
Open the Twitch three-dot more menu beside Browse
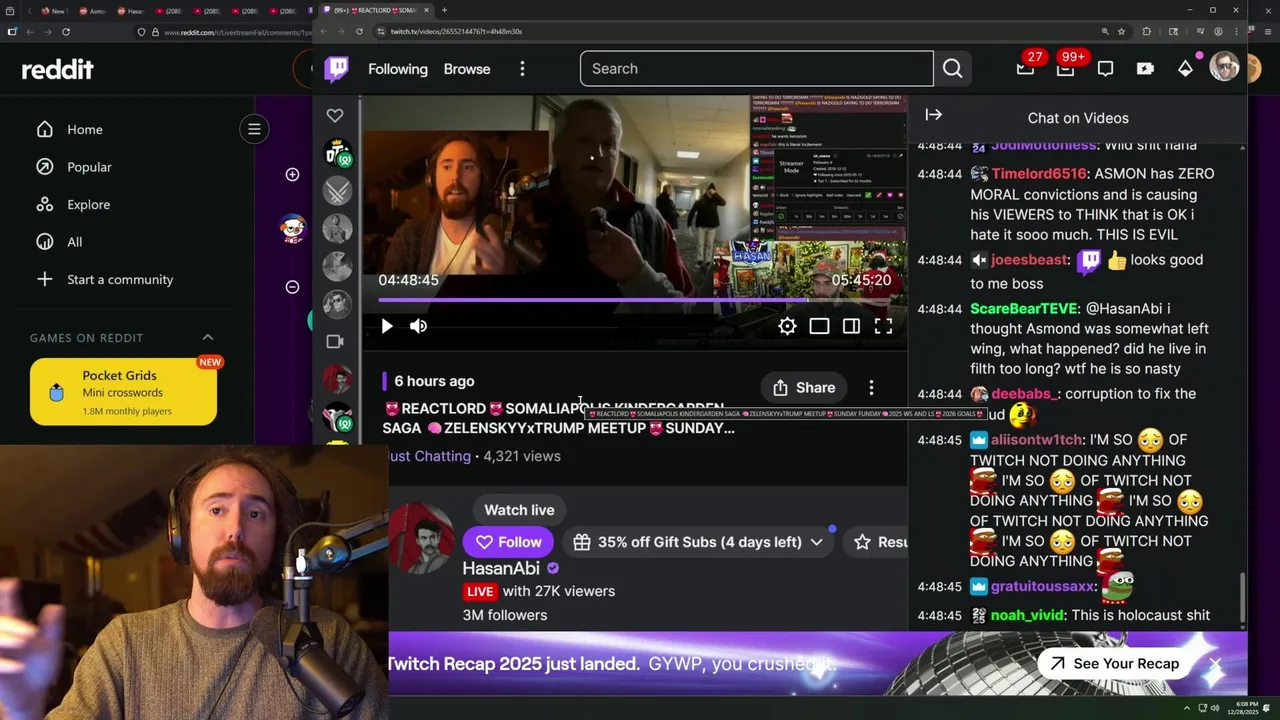(522, 69)
